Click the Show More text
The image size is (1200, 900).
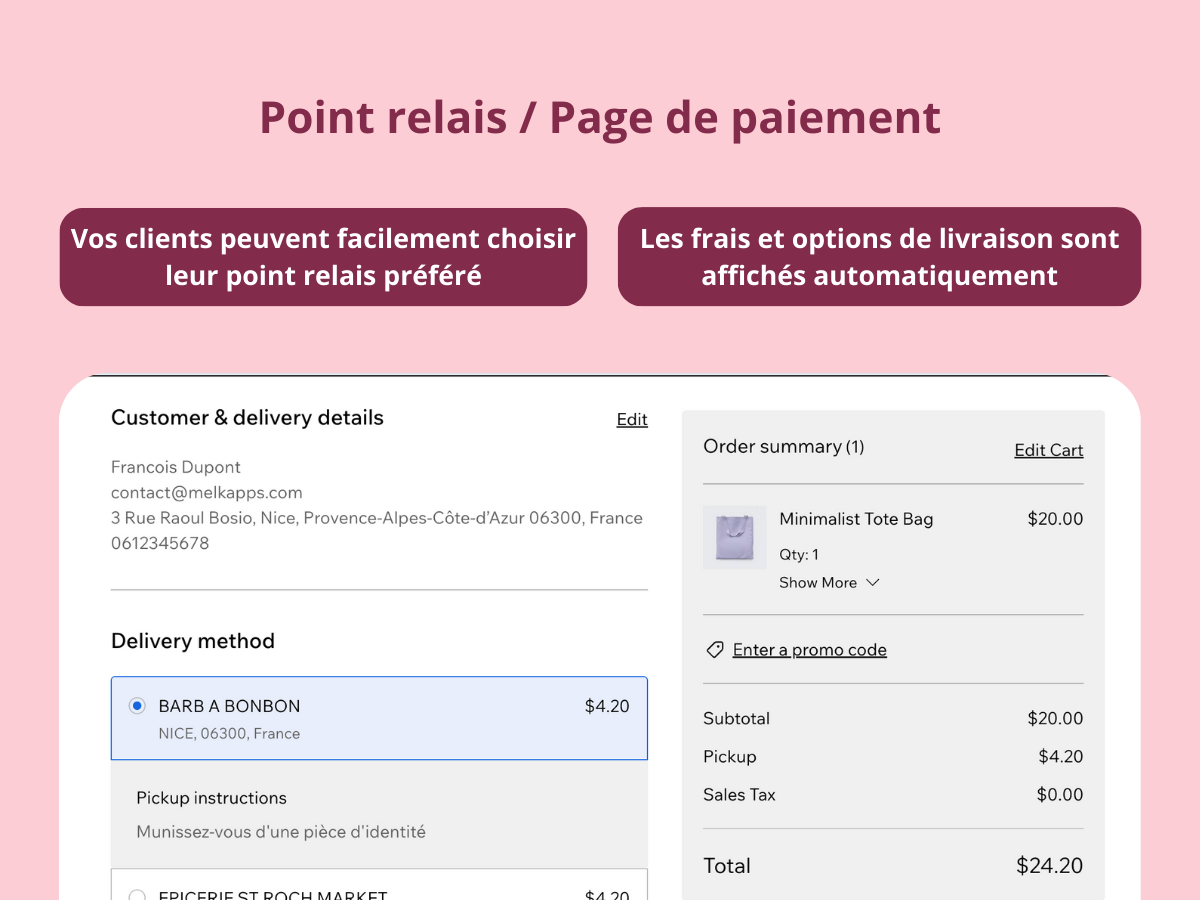point(817,583)
